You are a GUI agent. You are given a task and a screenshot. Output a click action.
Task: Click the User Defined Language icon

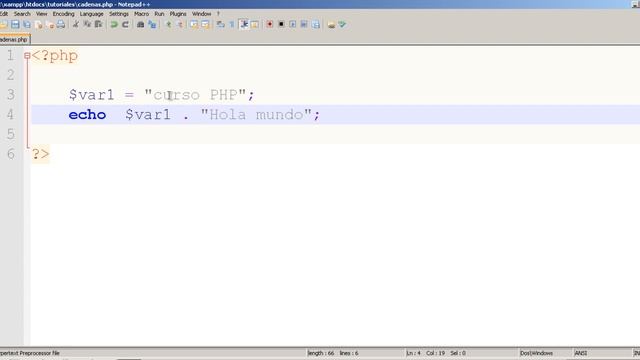(254, 24)
